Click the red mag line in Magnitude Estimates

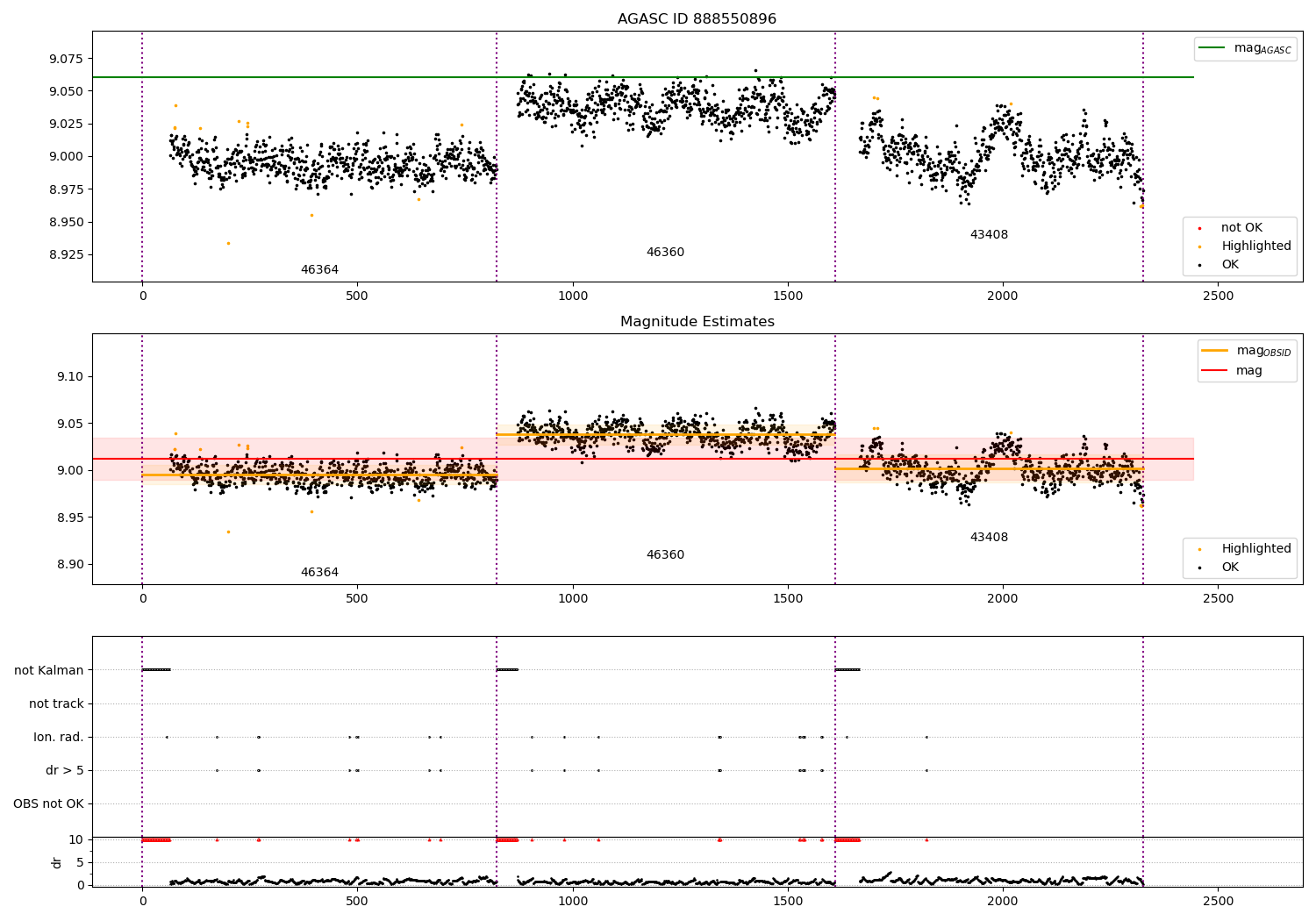pos(642,459)
